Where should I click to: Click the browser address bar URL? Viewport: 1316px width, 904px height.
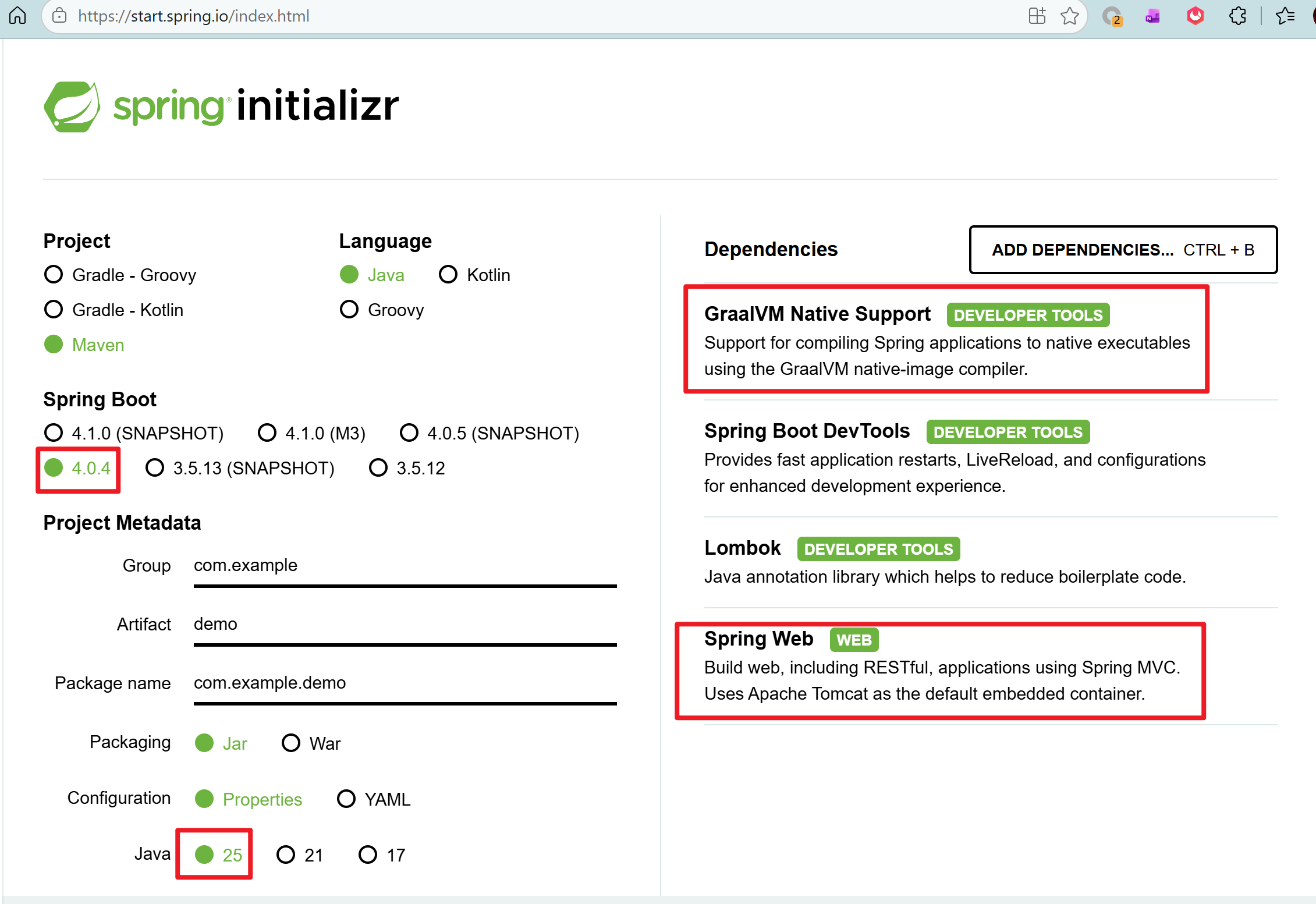(193, 16)
